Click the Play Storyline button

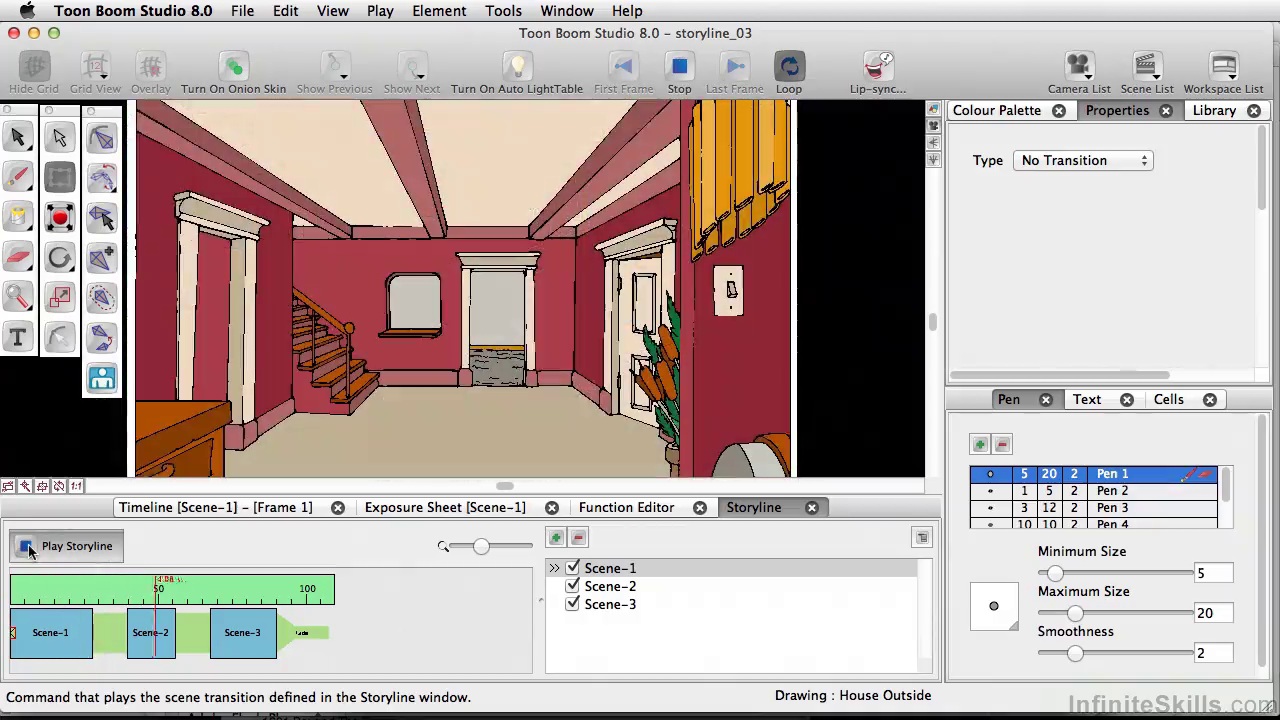pyautogui.click(x=66, y=546)
